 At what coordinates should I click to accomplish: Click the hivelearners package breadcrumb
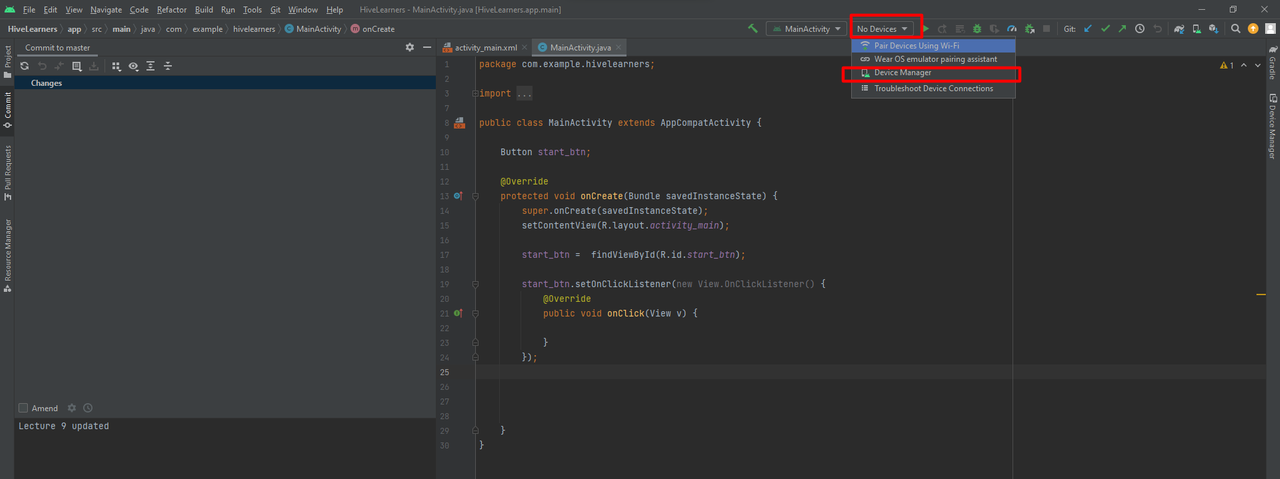click(x=254, y=29)
